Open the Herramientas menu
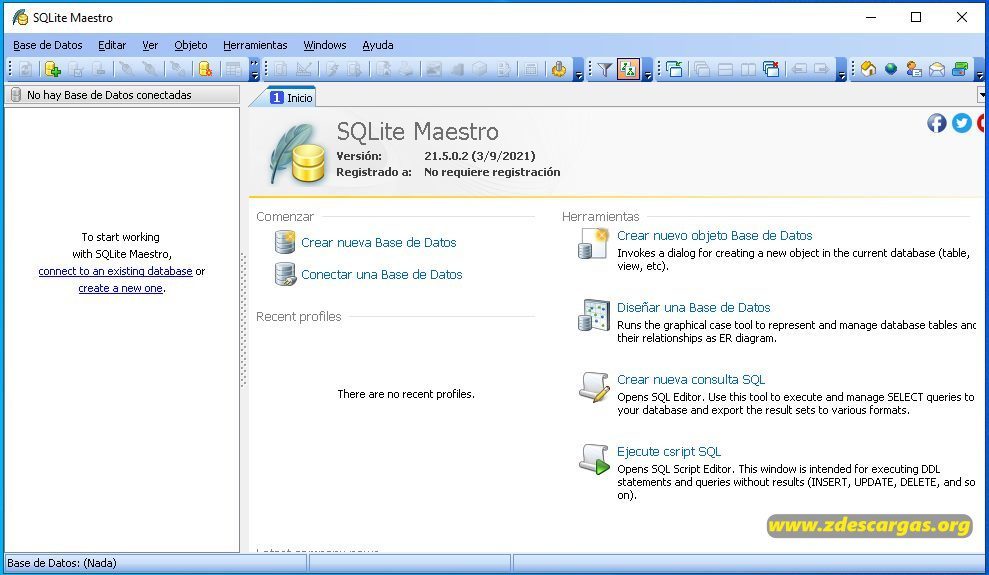989x575 pixels. tap(255, 45)
